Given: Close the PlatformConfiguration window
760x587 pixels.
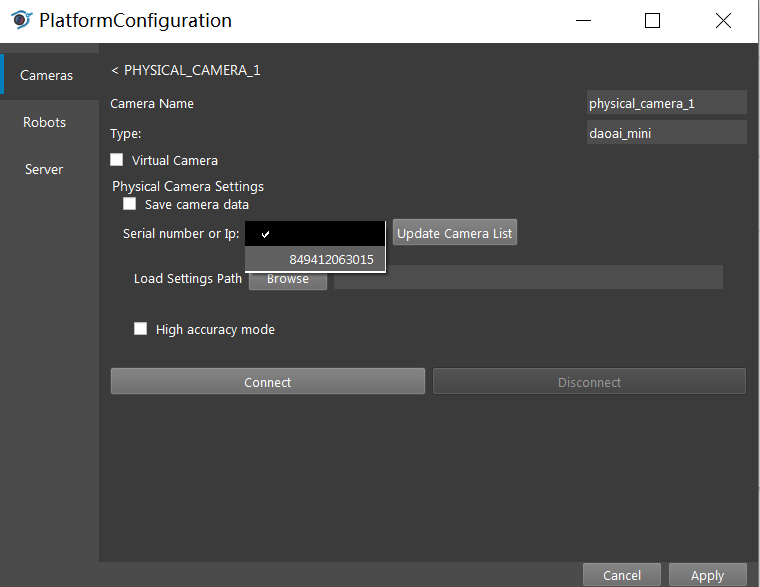Looking at the screenshot, I should pyautogui.click(x=723, y=21).
